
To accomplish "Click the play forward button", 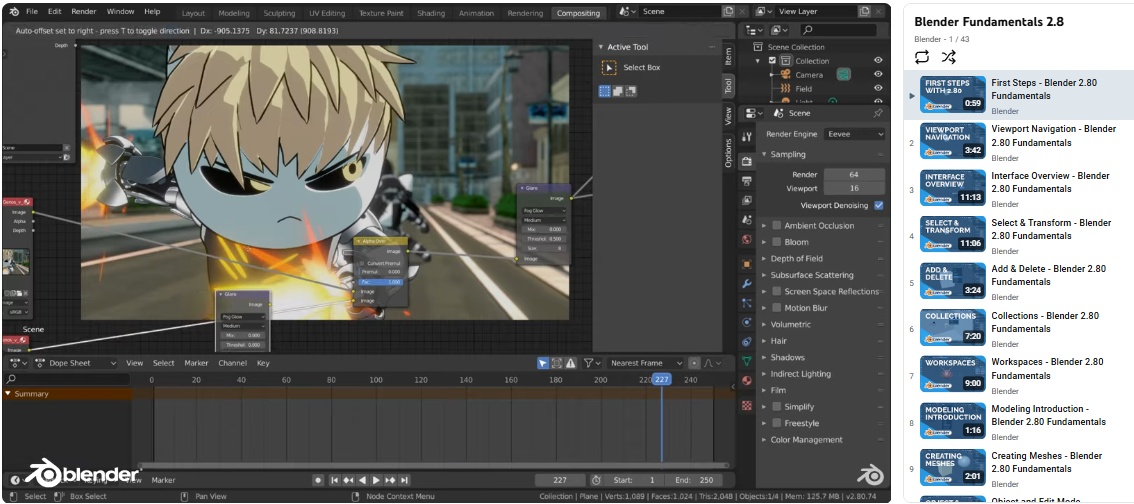I will pyautogui.click(x=376, y=480).
